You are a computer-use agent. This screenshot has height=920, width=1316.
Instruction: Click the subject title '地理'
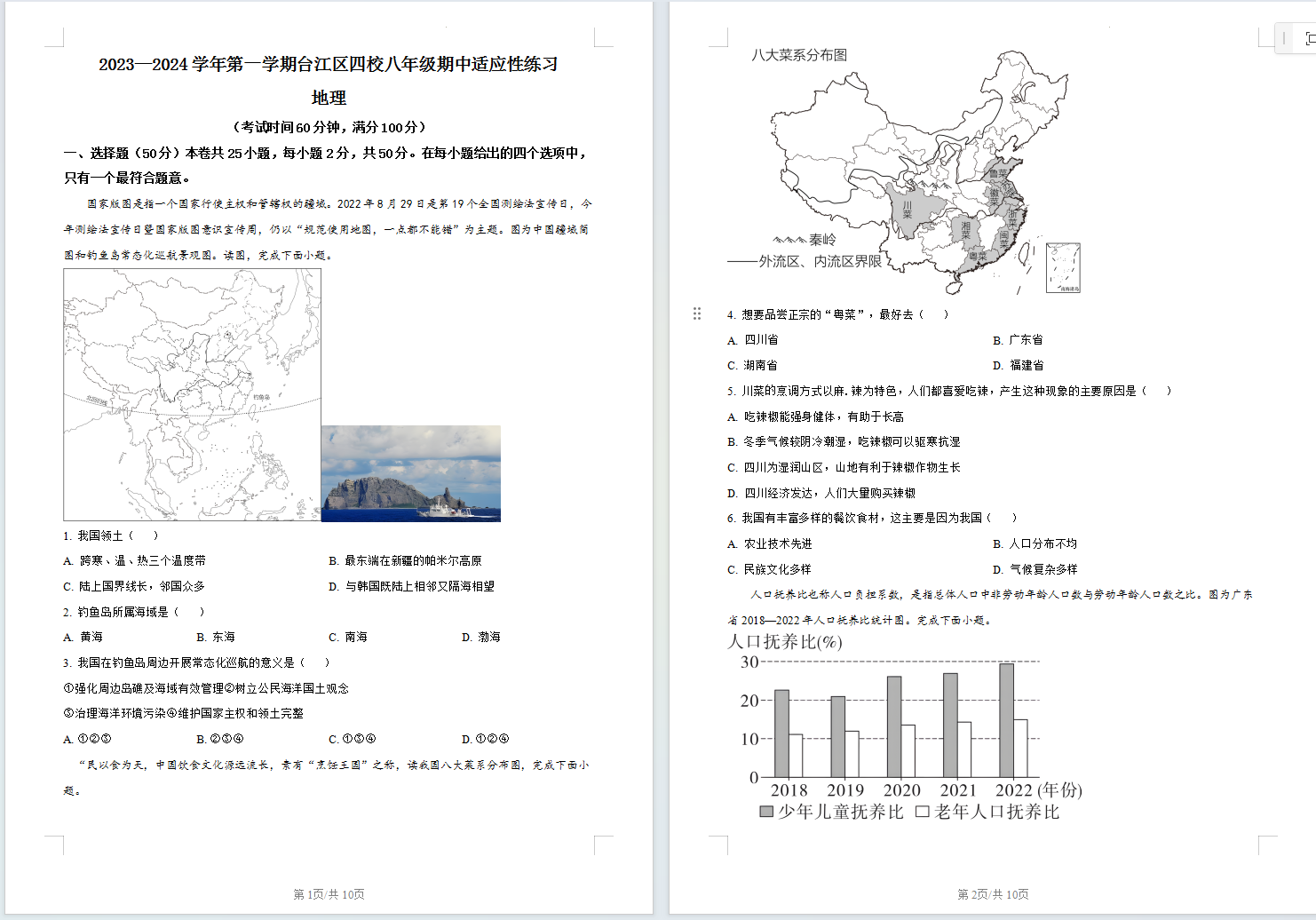329,98
